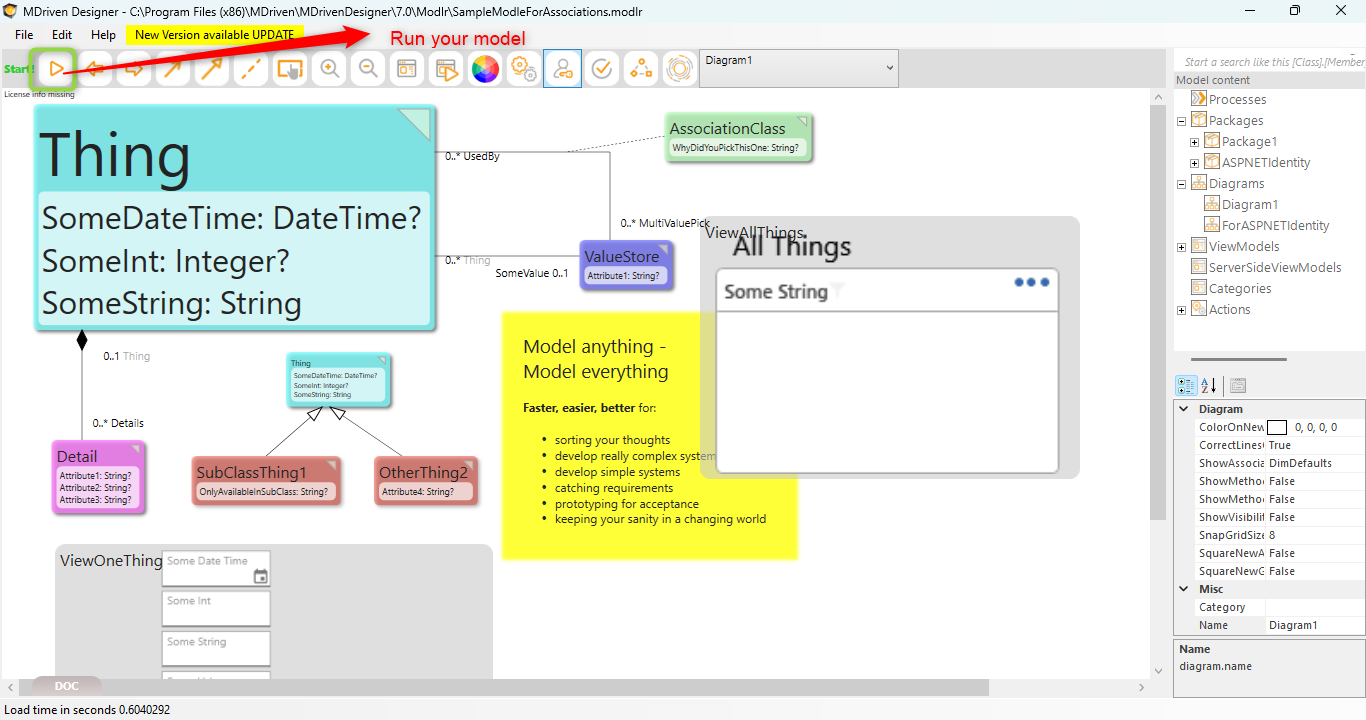Click the checkmark validate model icon
This screenshot has height=720, width=1366.
(602, 69)
